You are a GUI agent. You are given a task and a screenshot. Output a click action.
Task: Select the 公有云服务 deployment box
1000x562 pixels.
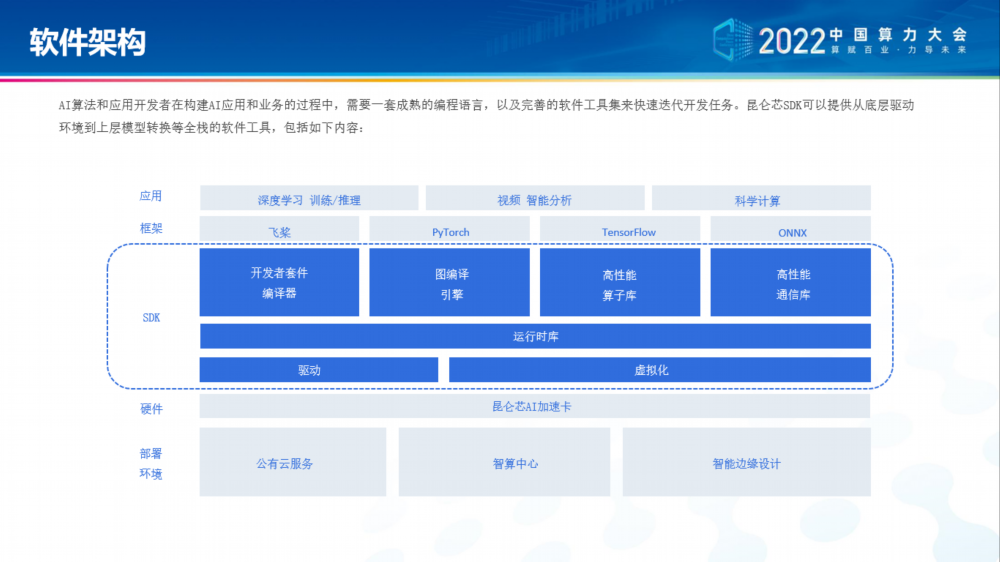coord(293,462)
